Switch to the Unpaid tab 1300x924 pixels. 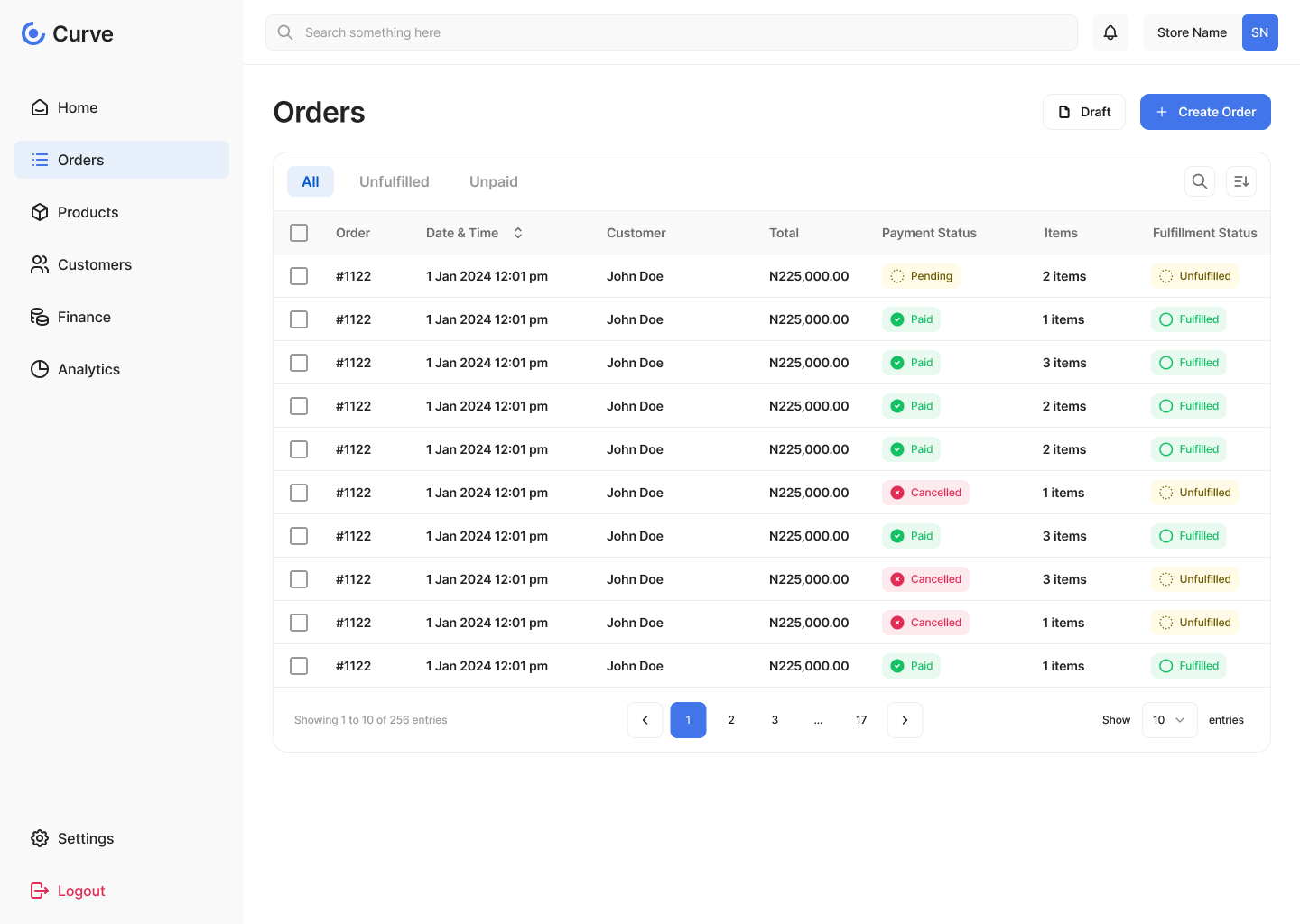point(494,181)
